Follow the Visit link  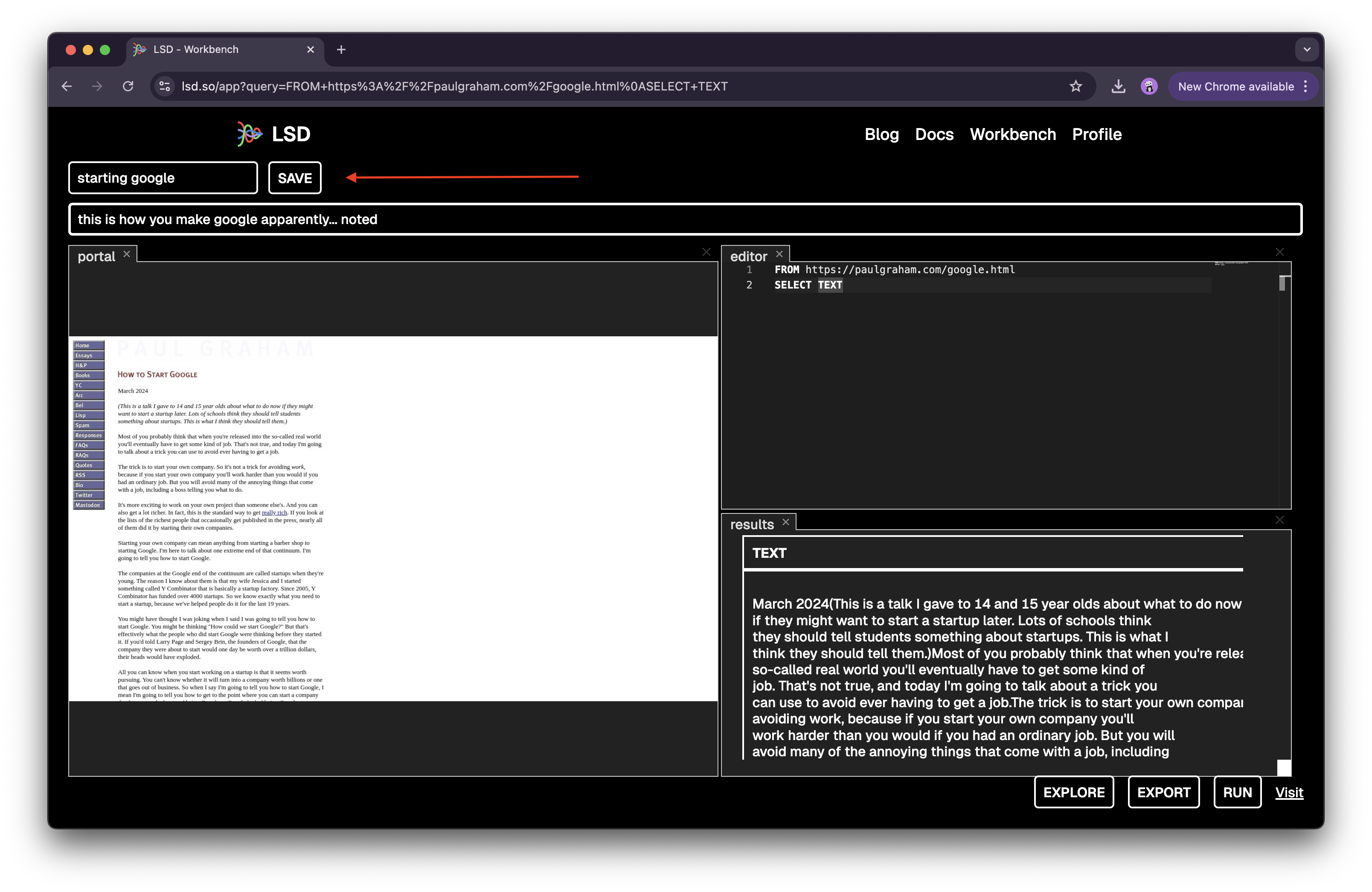click(x=1289, y=793)
